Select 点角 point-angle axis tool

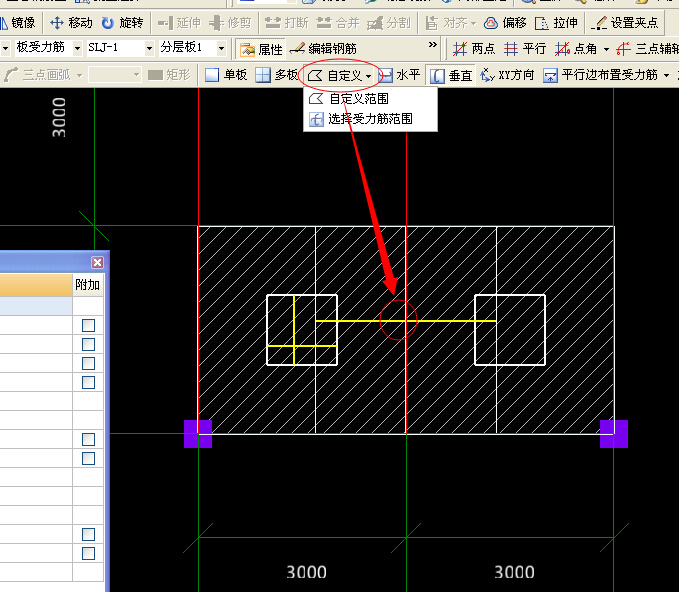tap(577, 49)
